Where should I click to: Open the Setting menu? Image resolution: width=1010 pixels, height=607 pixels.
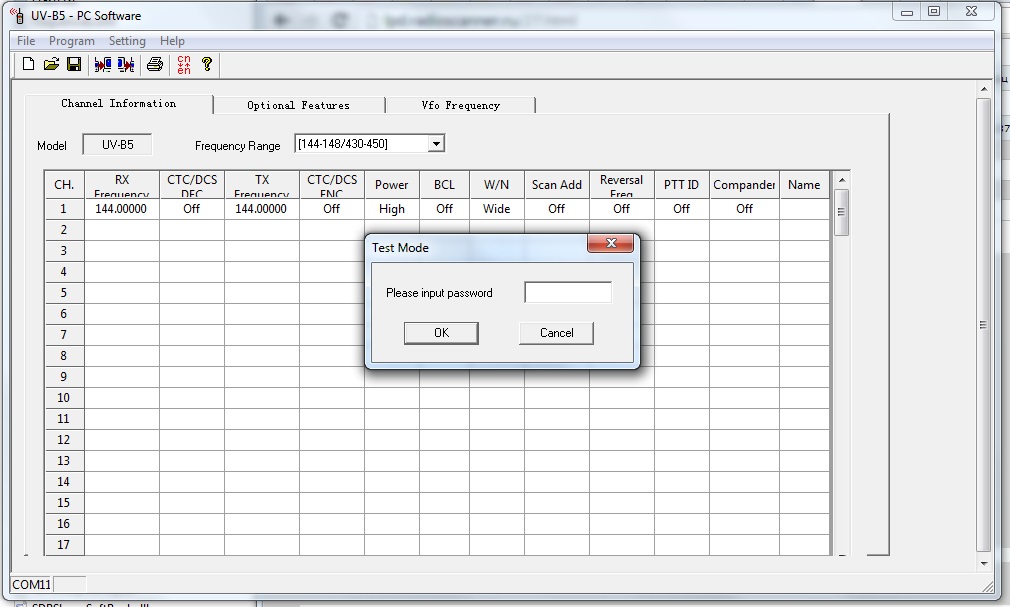(127, 41)
